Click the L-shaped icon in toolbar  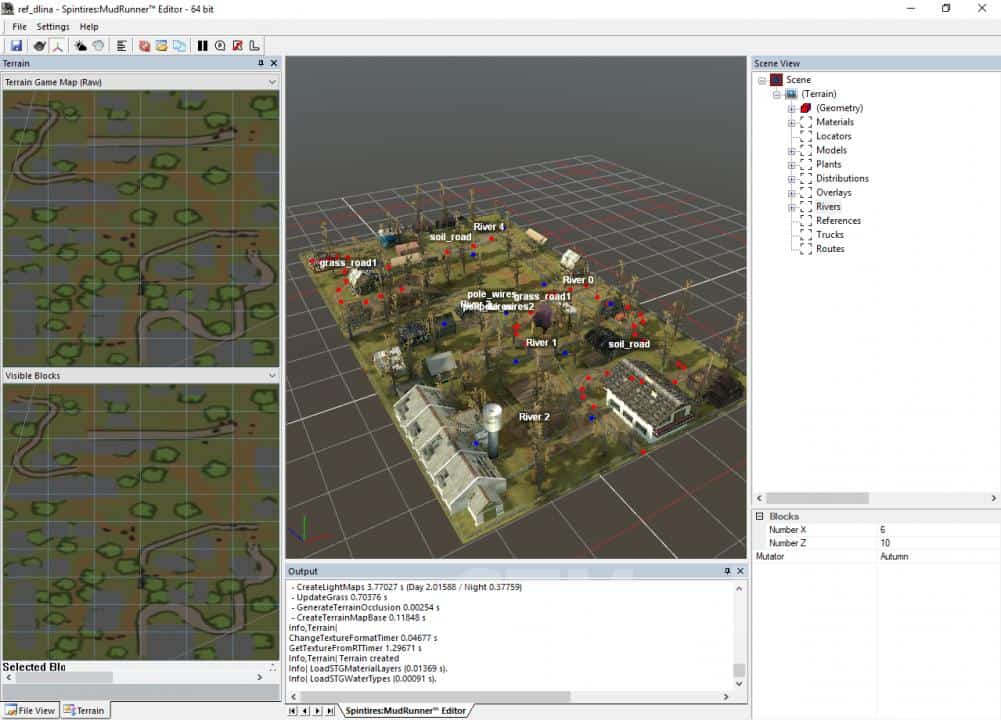(x=254, y=46)
